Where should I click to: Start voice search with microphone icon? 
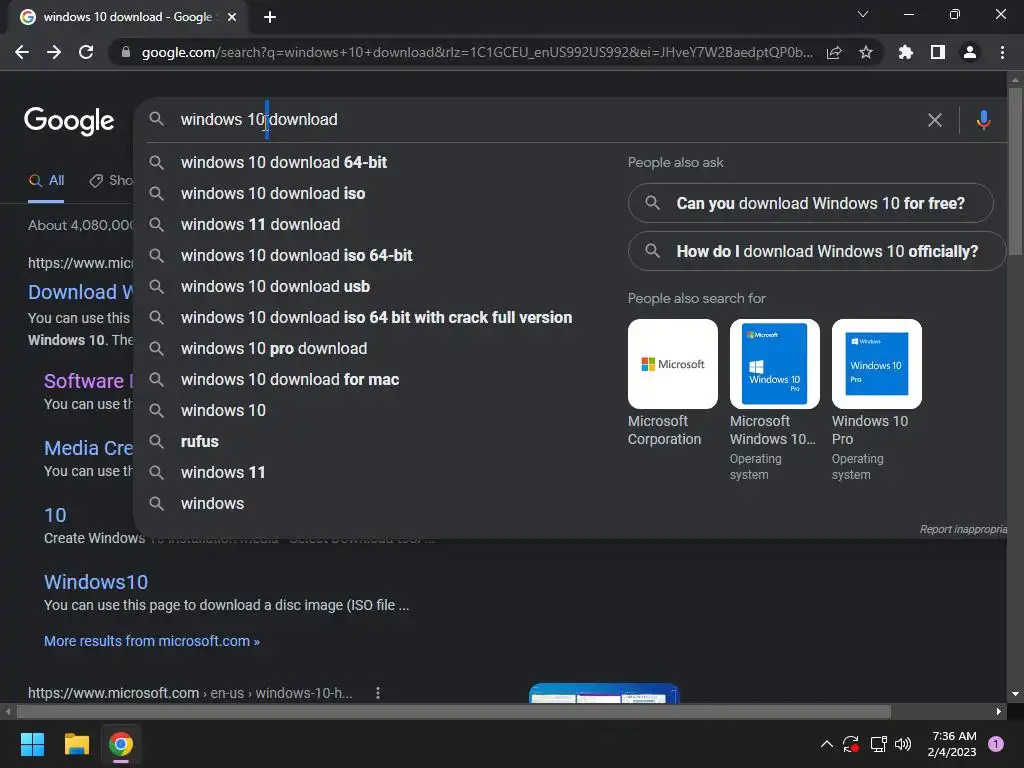(984, 120)
